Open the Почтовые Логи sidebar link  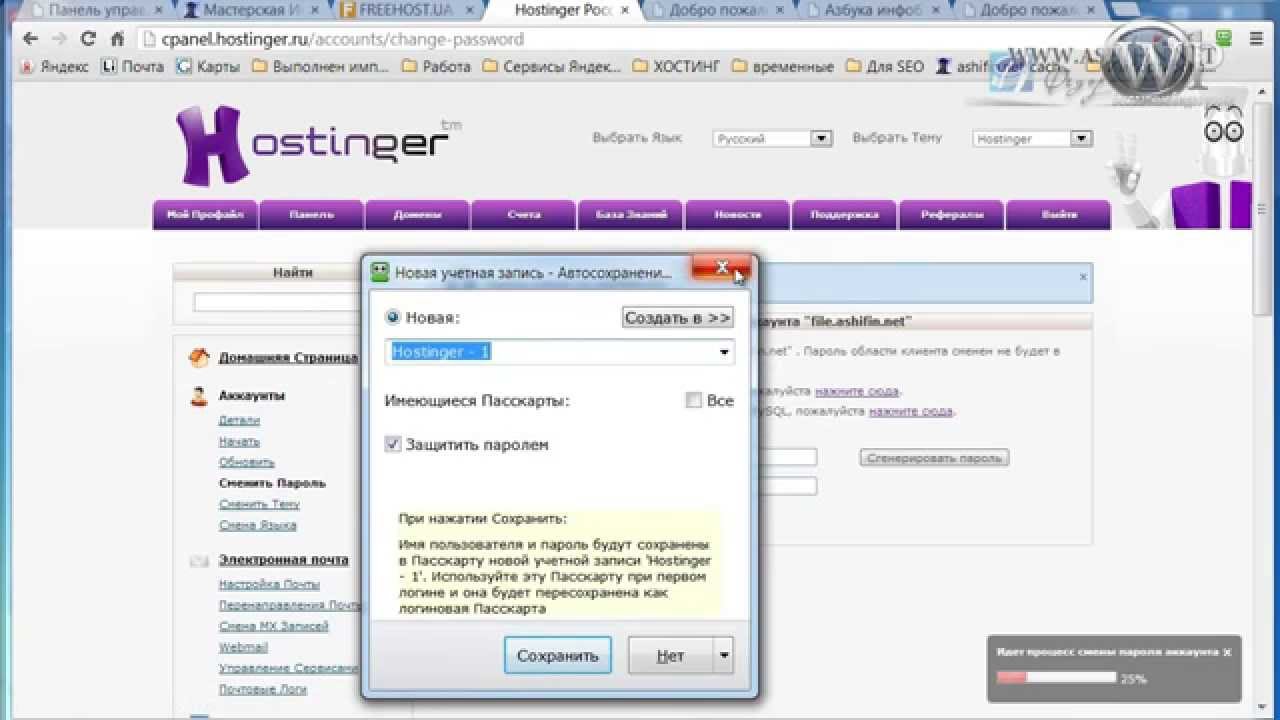click(263, 690)
